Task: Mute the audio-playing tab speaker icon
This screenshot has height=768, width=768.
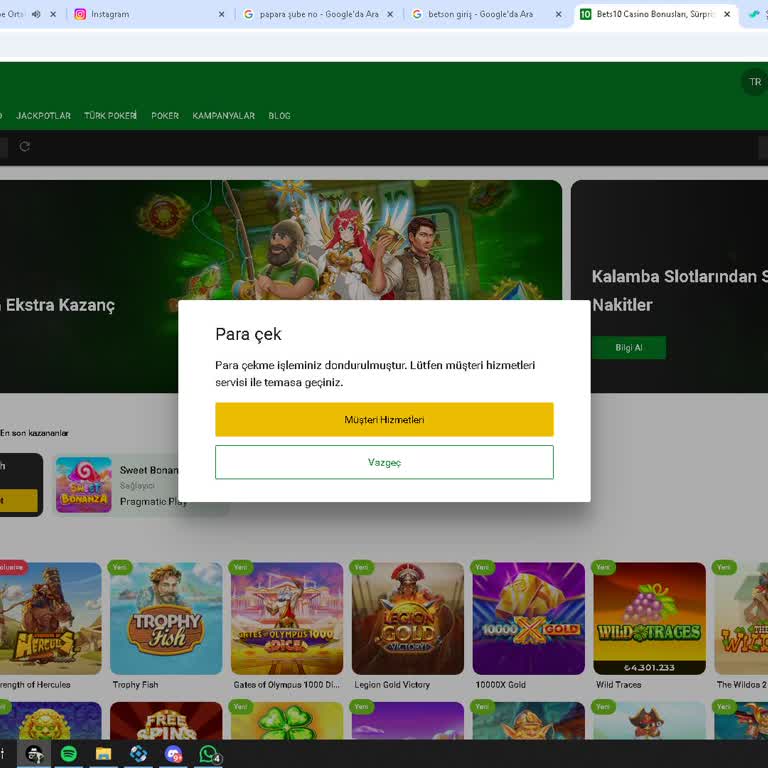Action: [x=36, y=14]
